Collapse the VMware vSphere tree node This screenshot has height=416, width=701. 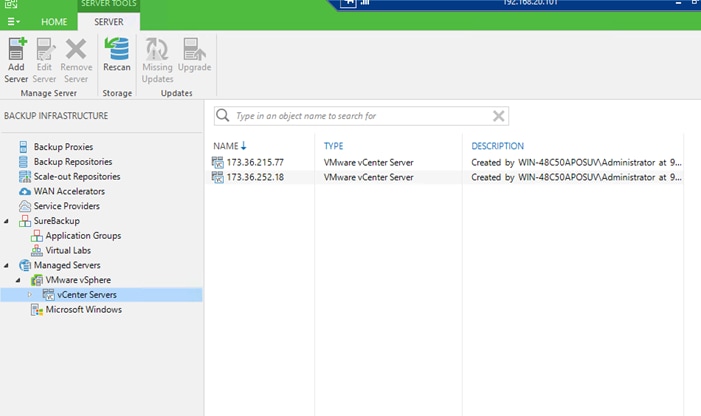[x=18, y=280]
